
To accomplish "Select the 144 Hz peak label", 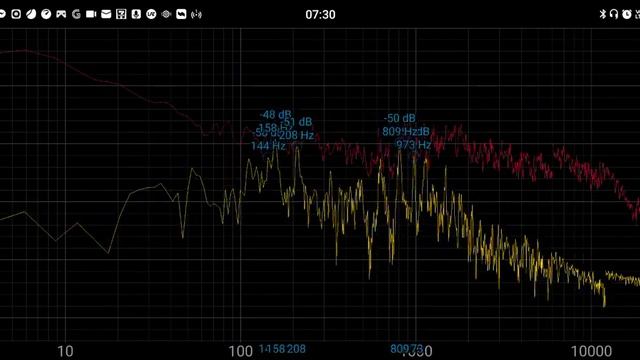I will pos(268,146).
